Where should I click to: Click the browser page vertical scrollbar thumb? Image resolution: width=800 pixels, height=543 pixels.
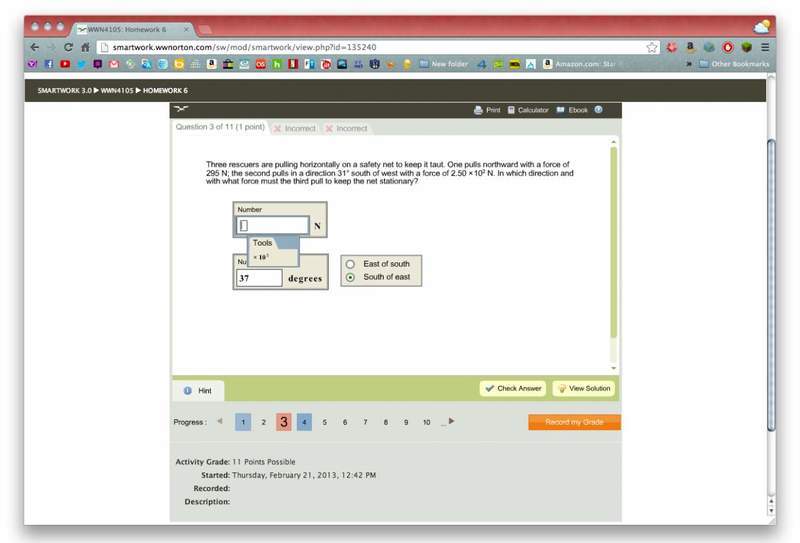(771, 285)
